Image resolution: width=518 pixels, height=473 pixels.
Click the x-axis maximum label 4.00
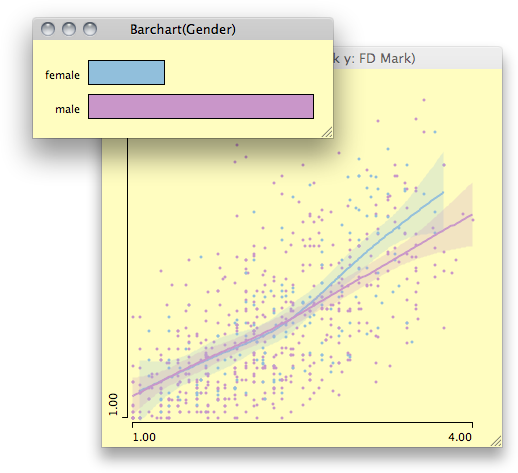(x=460, y=437)
